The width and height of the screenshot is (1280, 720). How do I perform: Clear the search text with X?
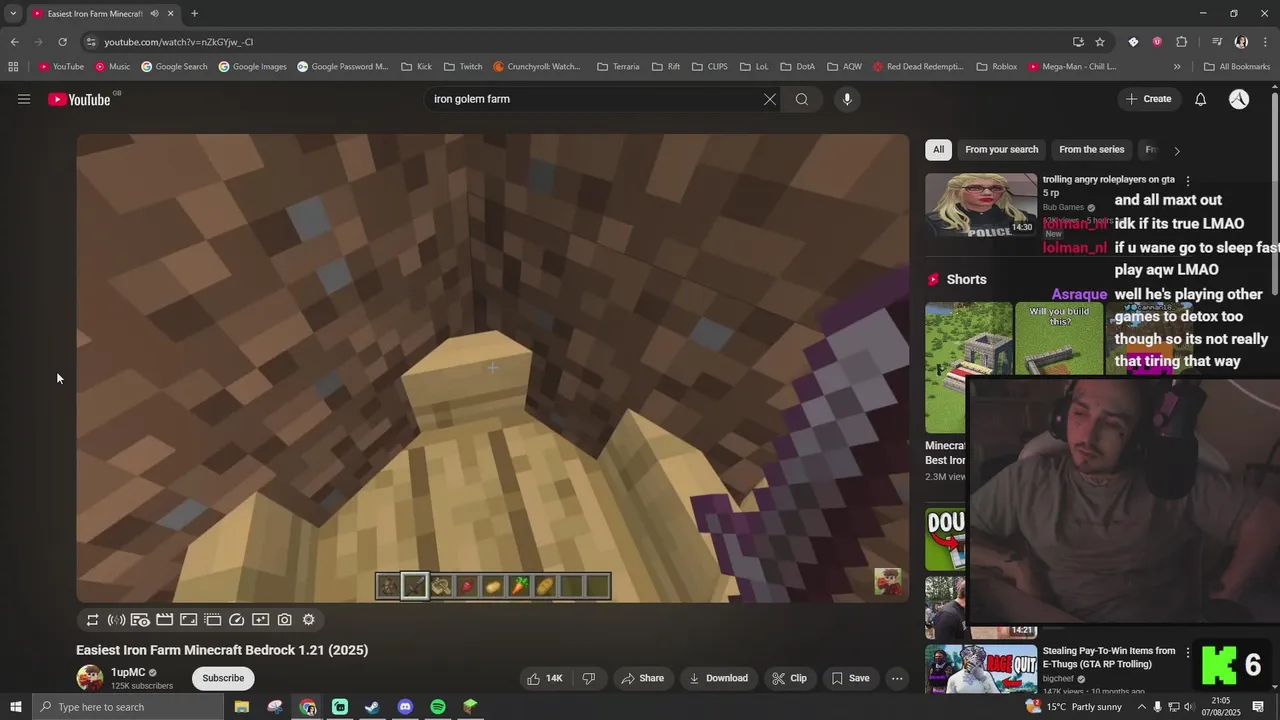click(x=770, y=99)
